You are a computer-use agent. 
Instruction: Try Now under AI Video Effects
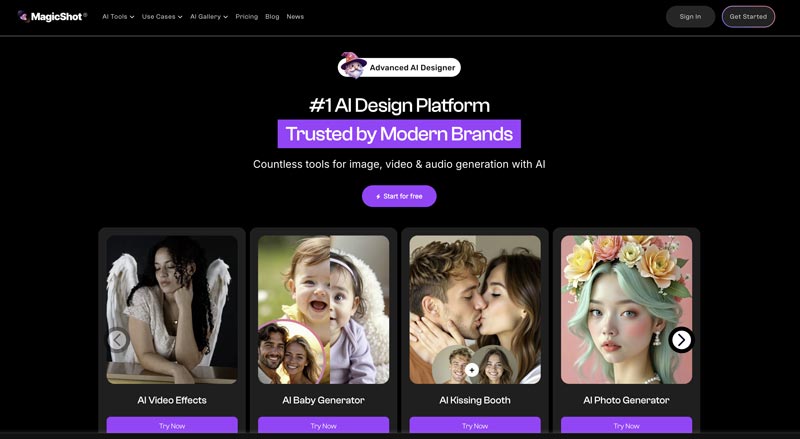[172, 425]
